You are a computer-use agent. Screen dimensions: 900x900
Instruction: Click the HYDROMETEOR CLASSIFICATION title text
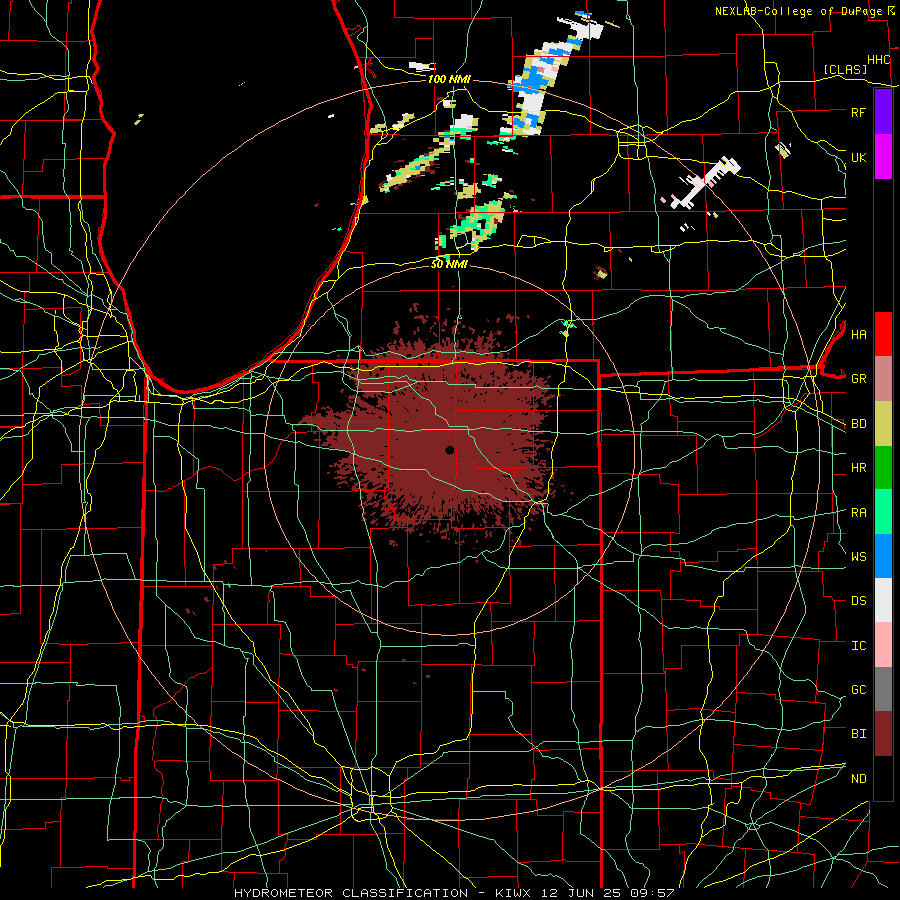point(351,893)
